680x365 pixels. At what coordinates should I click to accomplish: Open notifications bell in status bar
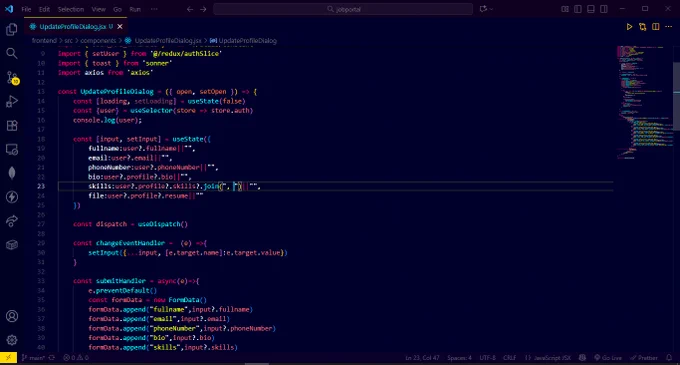(669, 358)
